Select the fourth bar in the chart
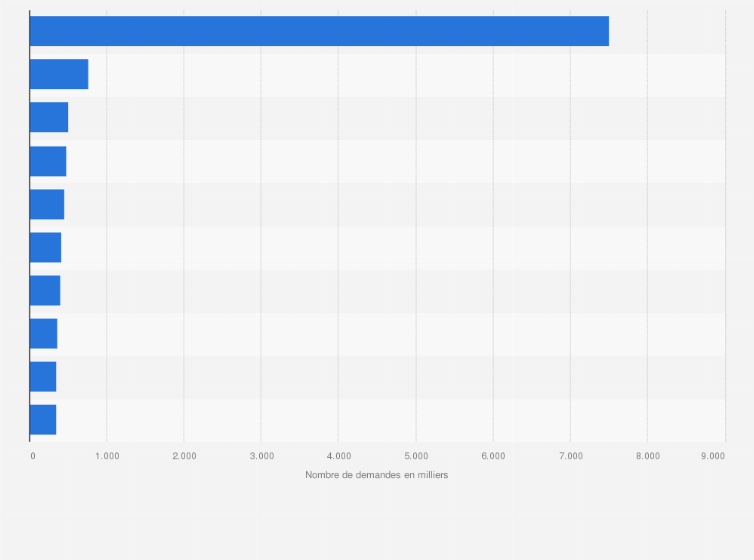The image size is (754, 560). tap(48, 161)
